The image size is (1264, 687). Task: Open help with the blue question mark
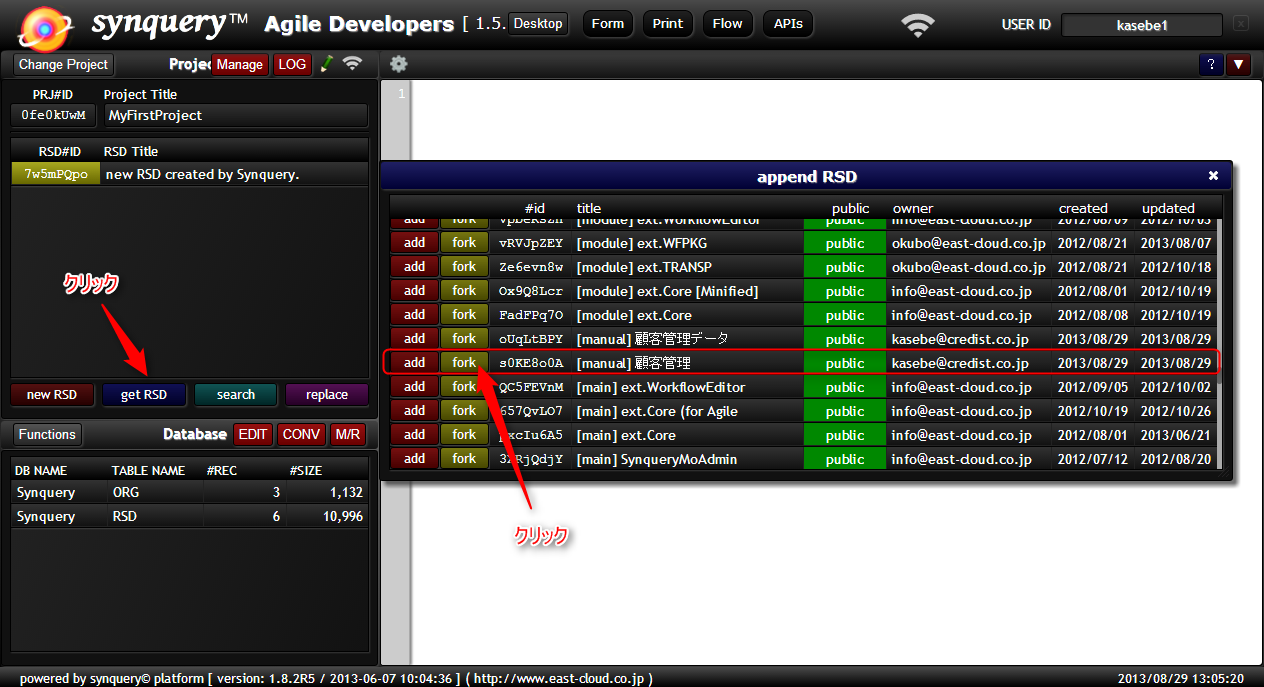point(1211,64)
